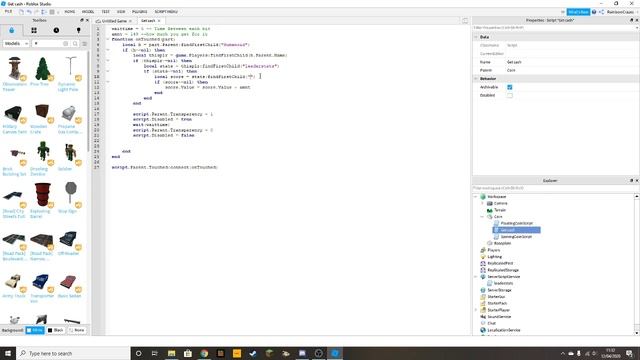The width and height of the screenshot is (640, 360).
Task: Open the SCRIPT MENU ribbon tab
Action: point(166,12)
